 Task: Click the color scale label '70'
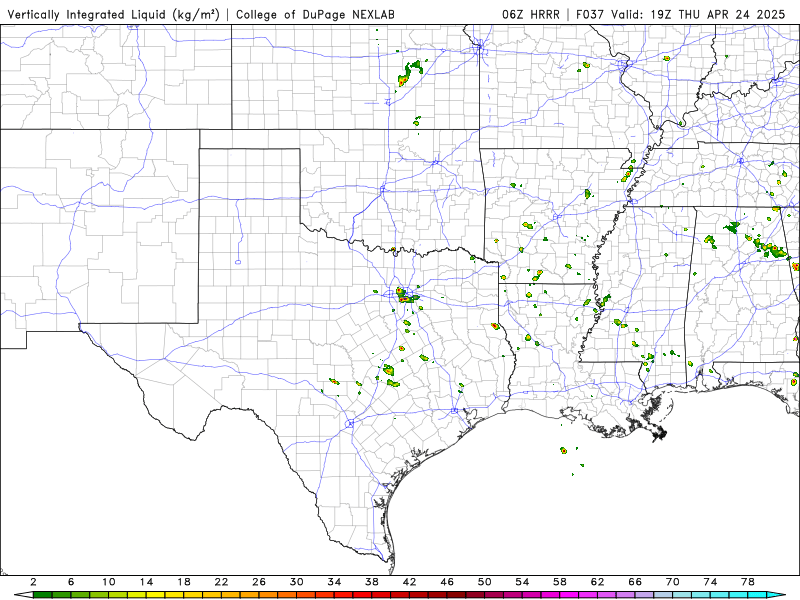coord(673,582)
